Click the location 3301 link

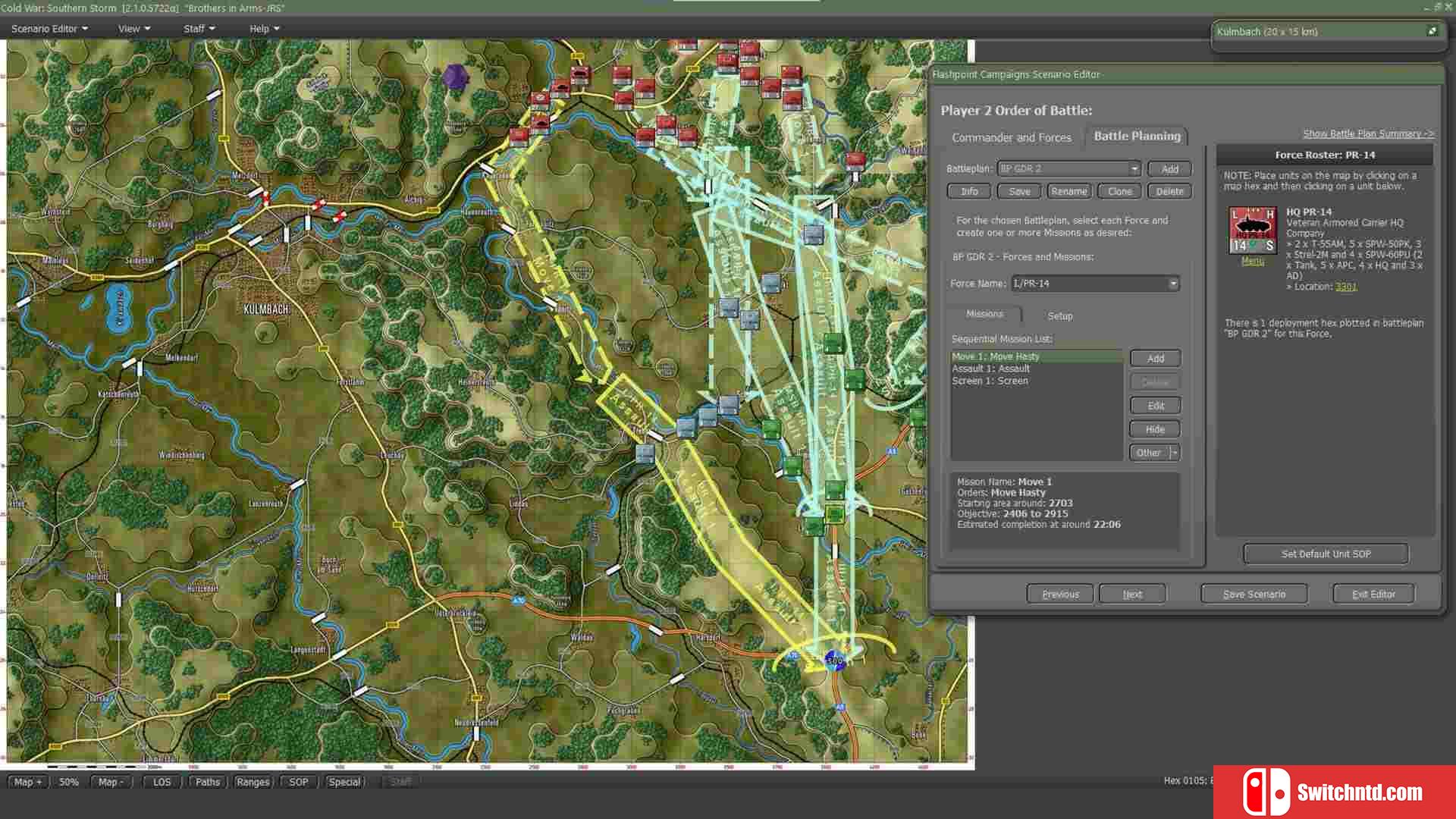1346,287
